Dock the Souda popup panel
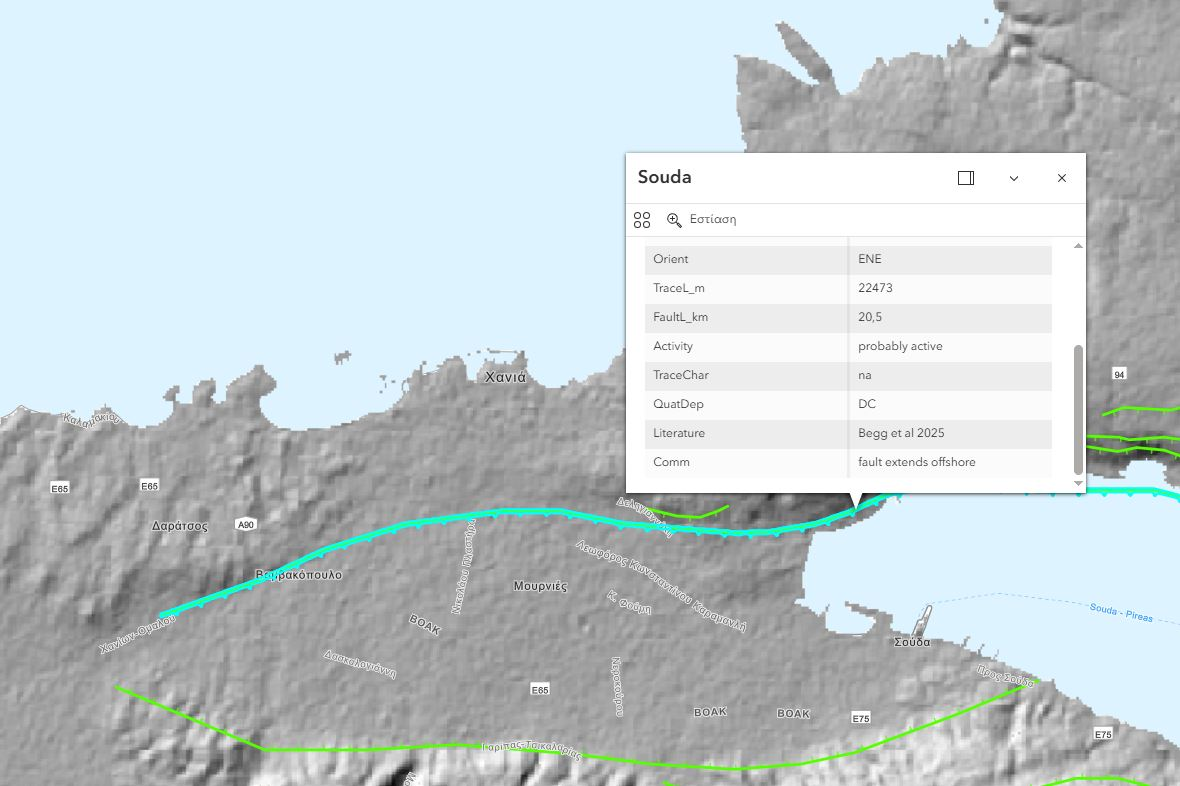Viewport: 1180px width, 786px height. (x=965, y=178)
